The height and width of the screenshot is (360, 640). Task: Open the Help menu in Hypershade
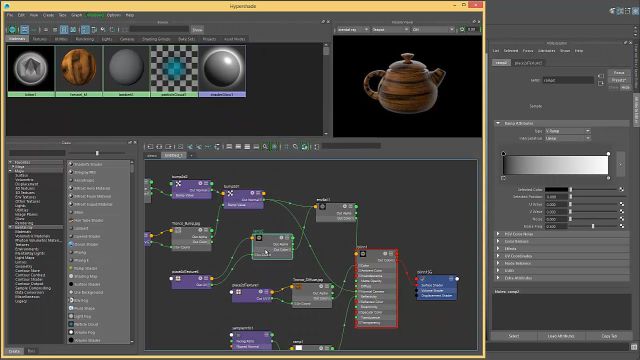(x=130, y=15)
